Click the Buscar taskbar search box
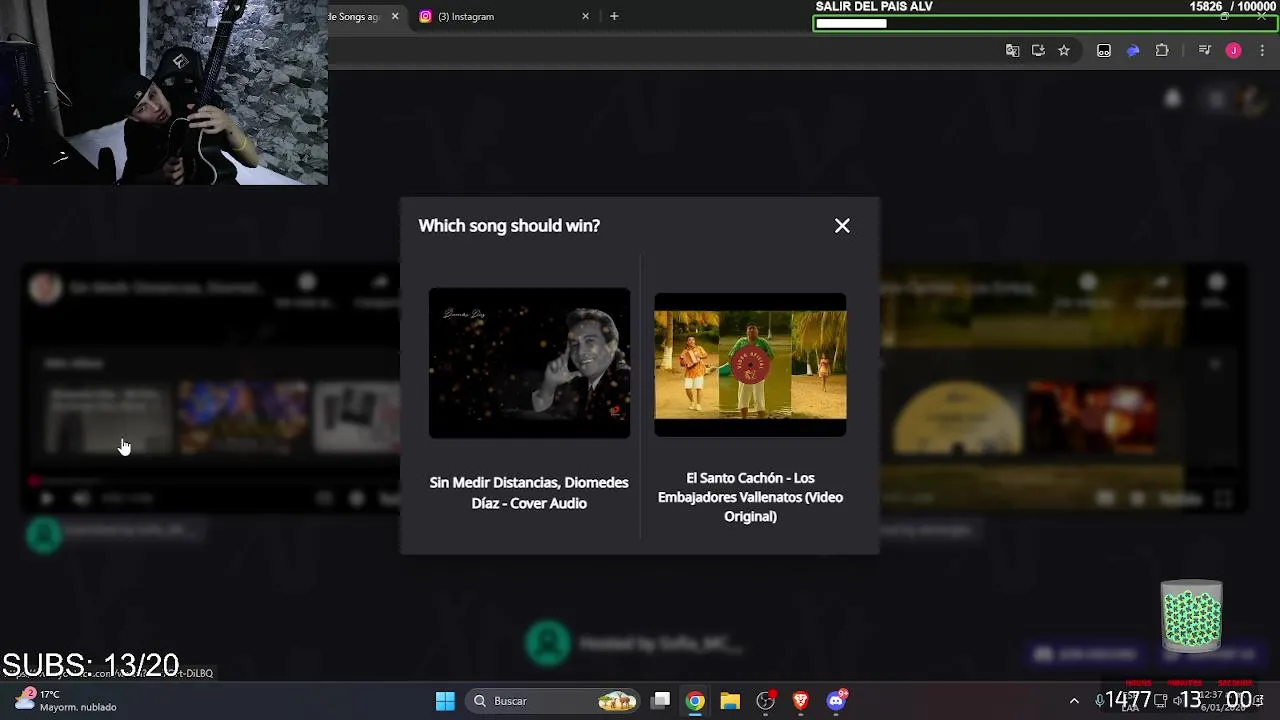The height and width of the screenshot is (720, 1280). [x=555, y=701]
